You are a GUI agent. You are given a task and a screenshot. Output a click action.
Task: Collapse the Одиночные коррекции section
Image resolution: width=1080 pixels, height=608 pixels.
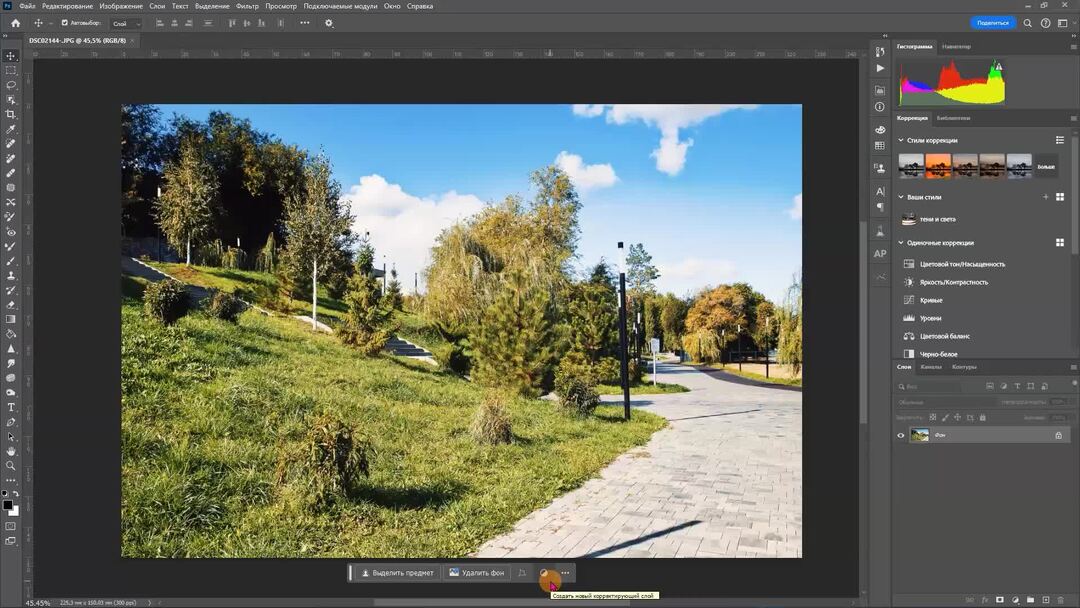pos(899,242)
